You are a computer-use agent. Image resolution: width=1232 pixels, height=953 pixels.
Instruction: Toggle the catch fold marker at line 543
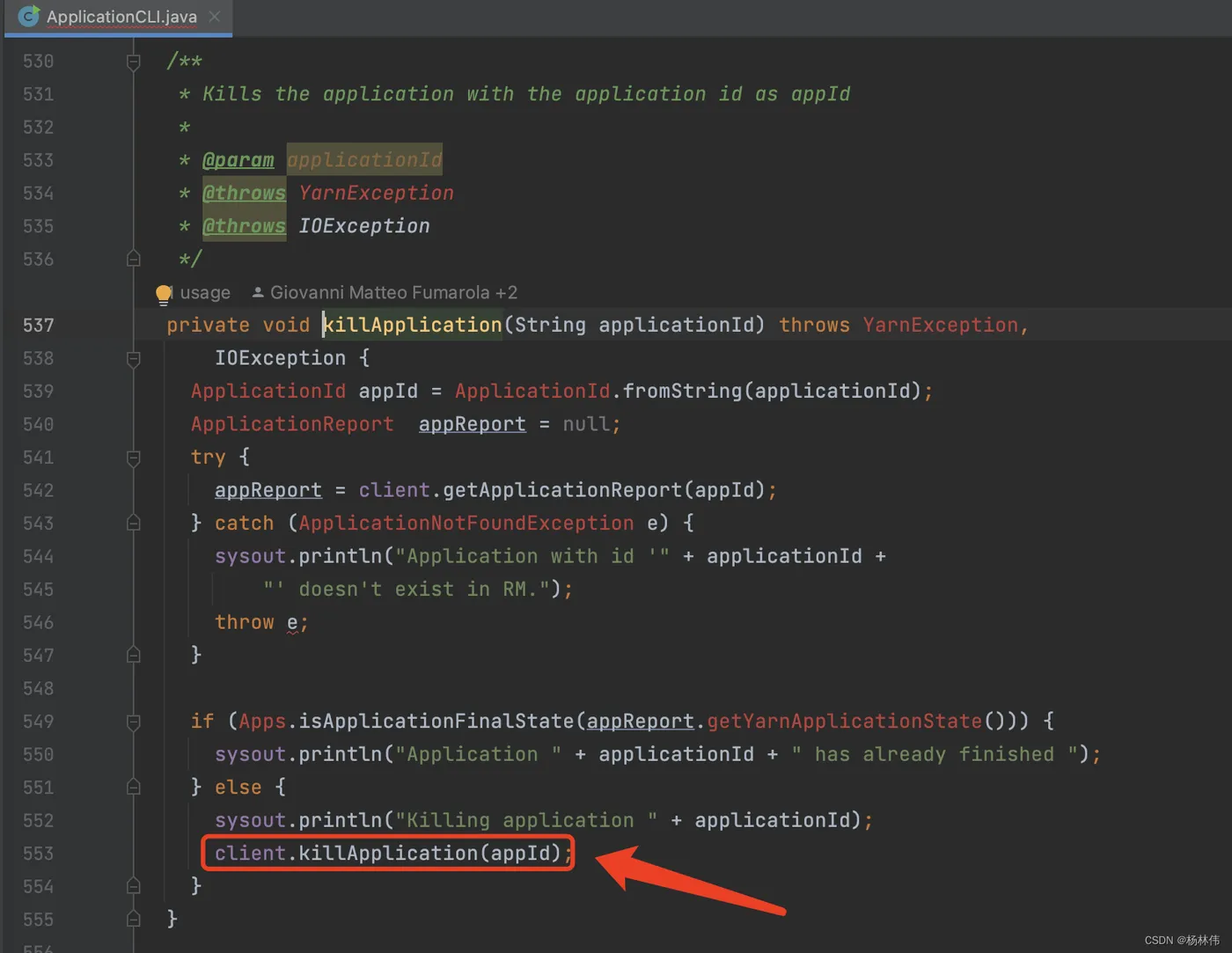tap(134, 524)
